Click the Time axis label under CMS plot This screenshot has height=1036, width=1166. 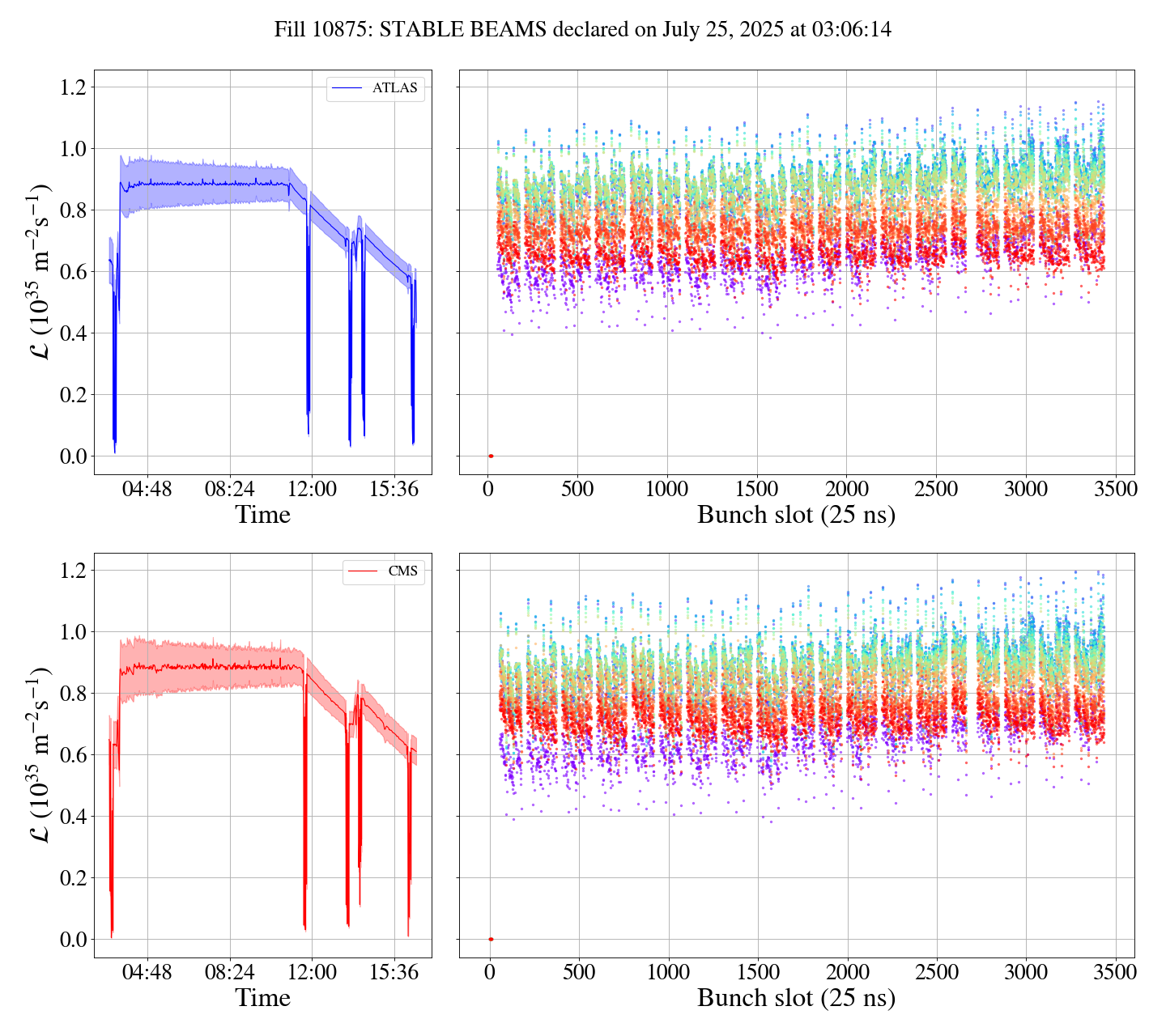262,998
